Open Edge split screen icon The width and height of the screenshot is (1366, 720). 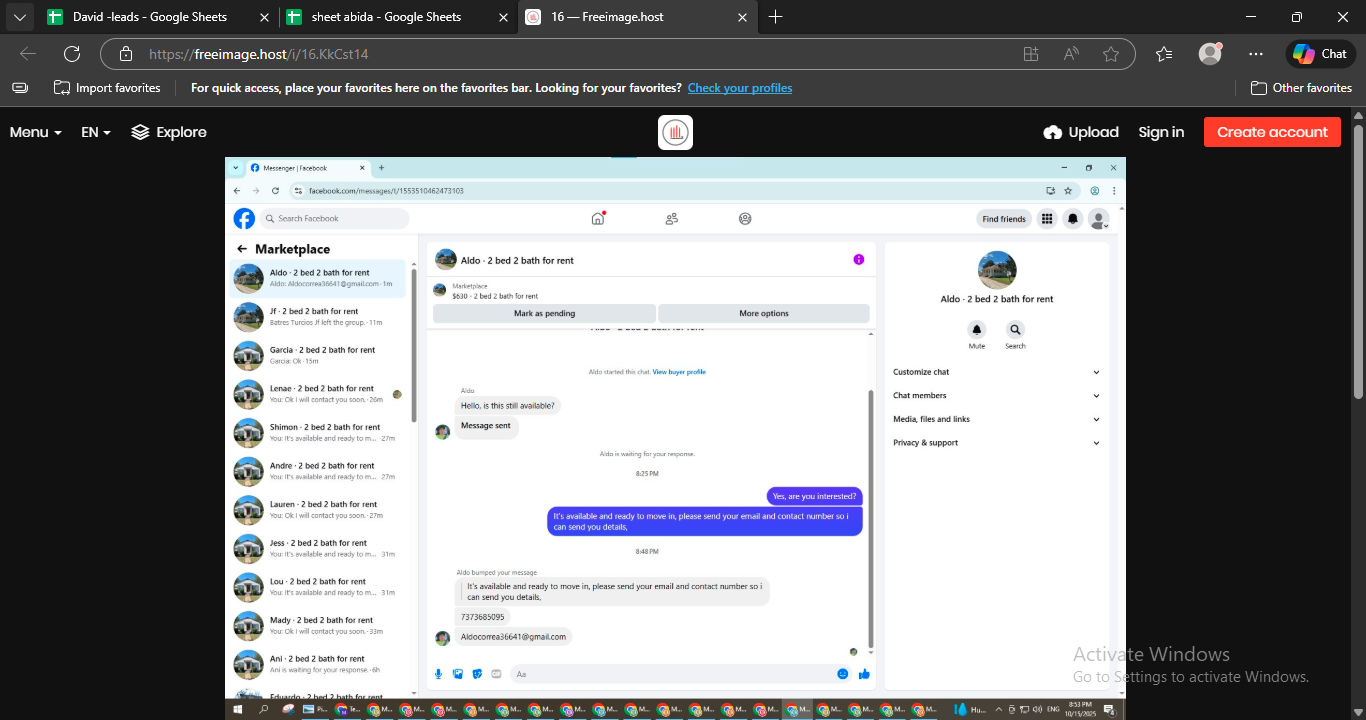(1031, 54)
